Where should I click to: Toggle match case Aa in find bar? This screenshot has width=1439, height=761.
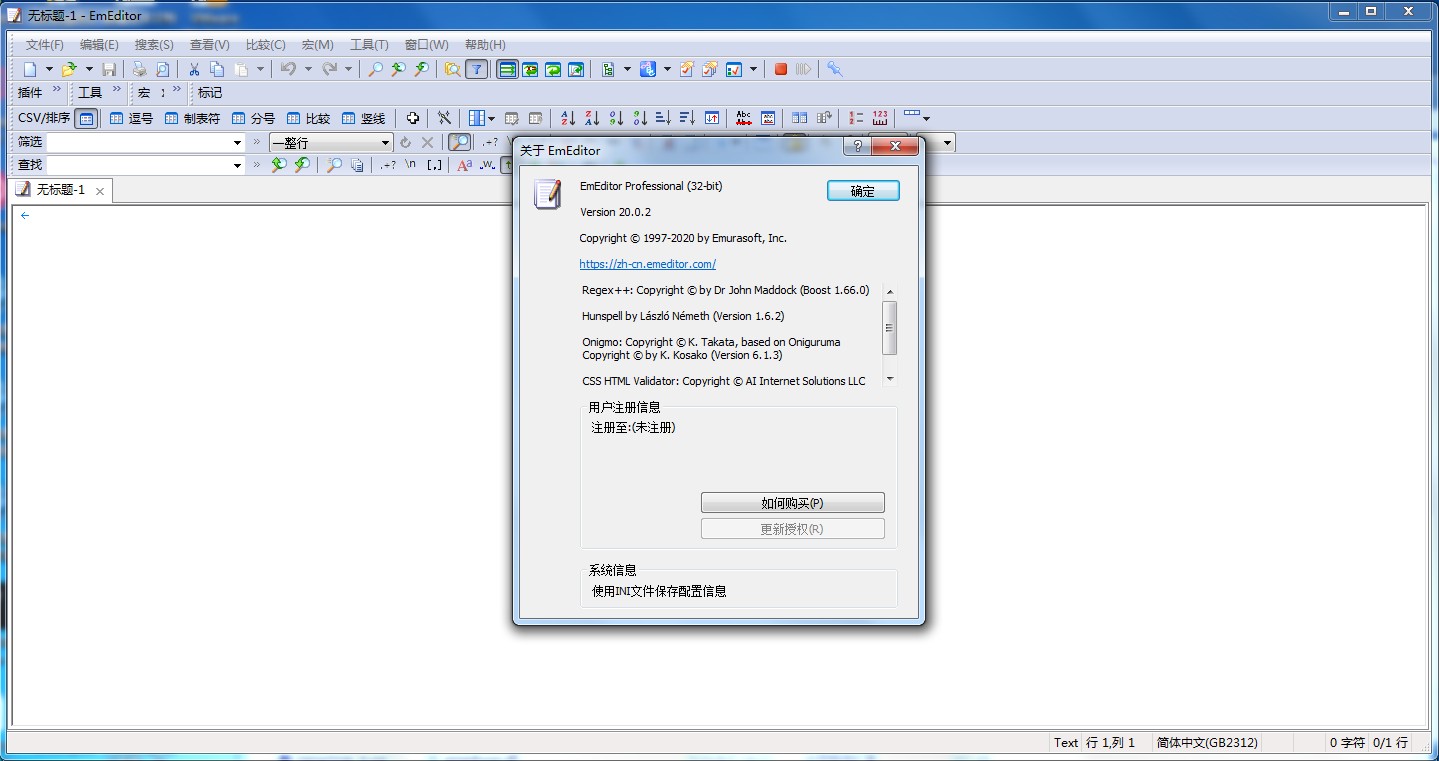click(x=464, y=165)
